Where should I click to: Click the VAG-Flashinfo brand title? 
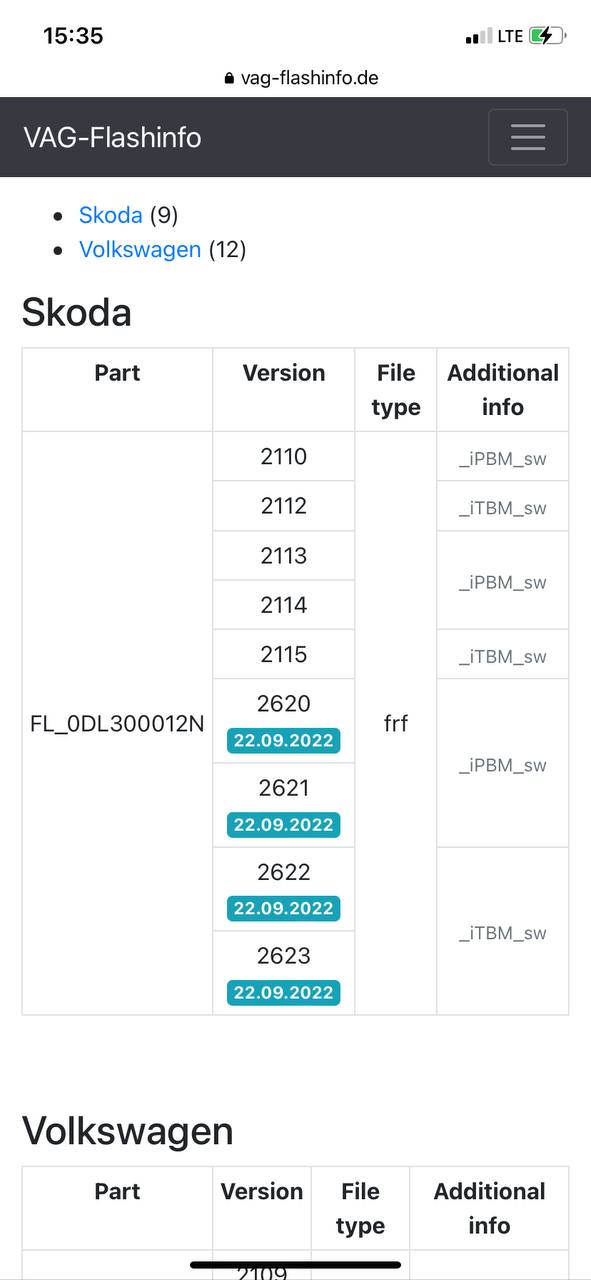pyautogui.click(x=112, y=137)
